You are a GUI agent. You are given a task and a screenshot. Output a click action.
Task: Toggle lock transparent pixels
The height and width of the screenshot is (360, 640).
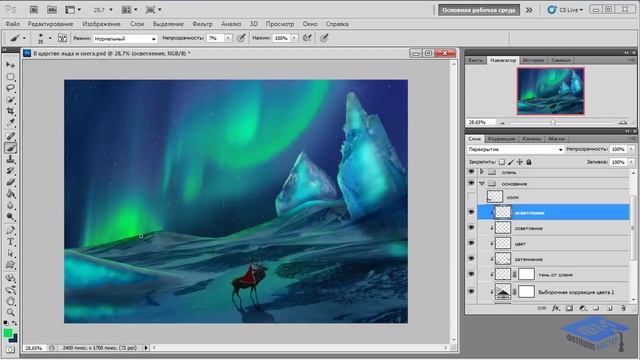pos(502,162)
